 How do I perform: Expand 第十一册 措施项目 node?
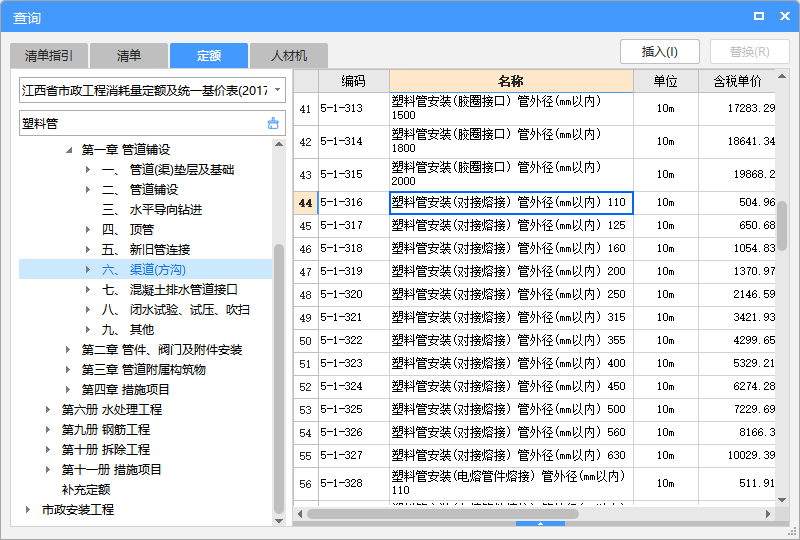(x=48, y=469)
